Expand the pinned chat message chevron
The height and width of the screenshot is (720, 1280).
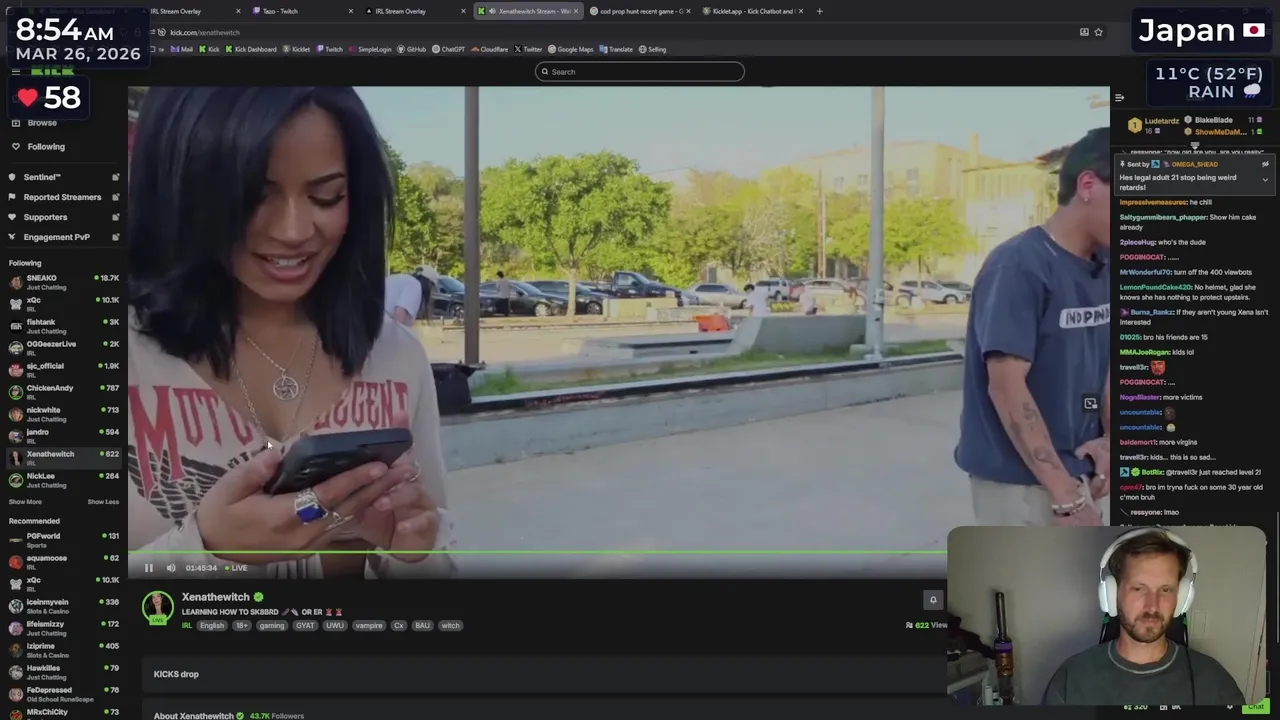coord(1265,180)
